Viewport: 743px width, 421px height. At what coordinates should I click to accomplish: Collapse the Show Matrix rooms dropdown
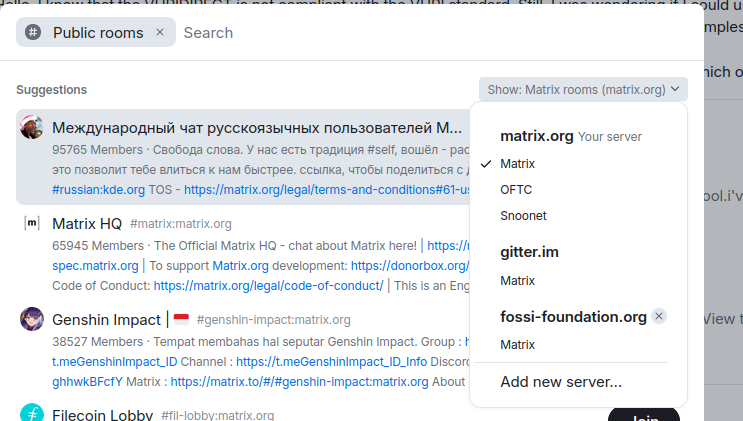tap(583, 89)
